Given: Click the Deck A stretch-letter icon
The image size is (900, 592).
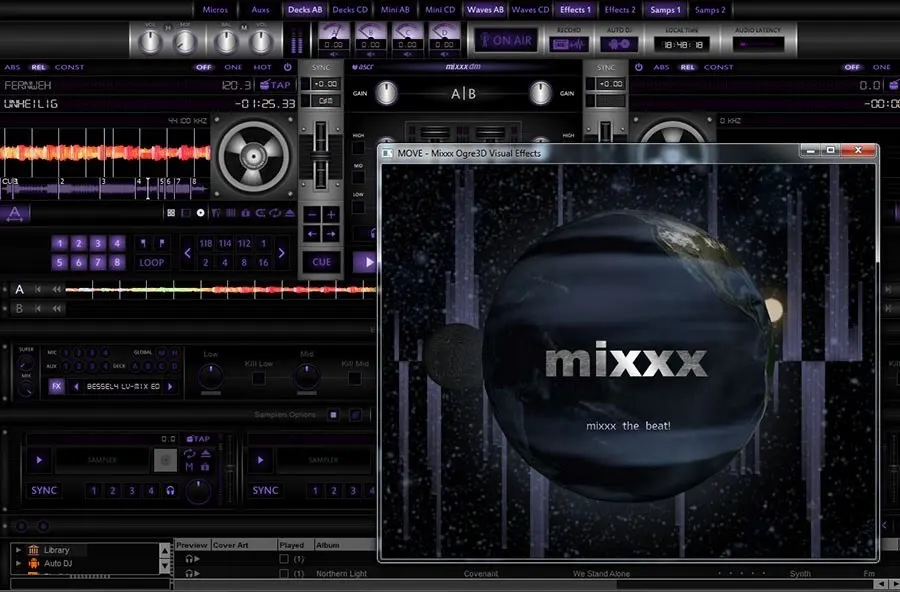Looking at the screenshot, I should (14, 214).
